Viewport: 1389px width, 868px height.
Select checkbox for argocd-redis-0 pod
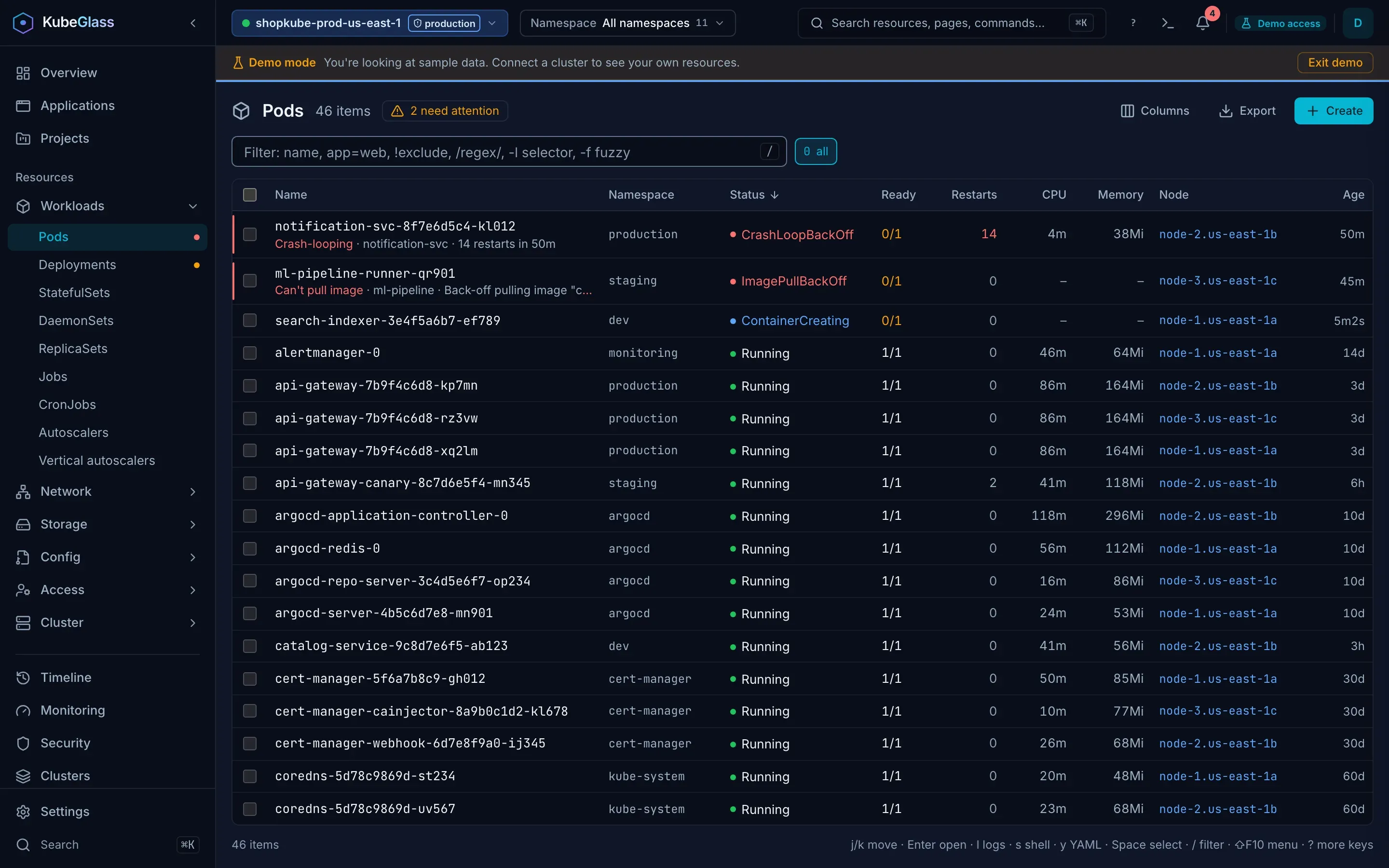click(x=250, y=548)
